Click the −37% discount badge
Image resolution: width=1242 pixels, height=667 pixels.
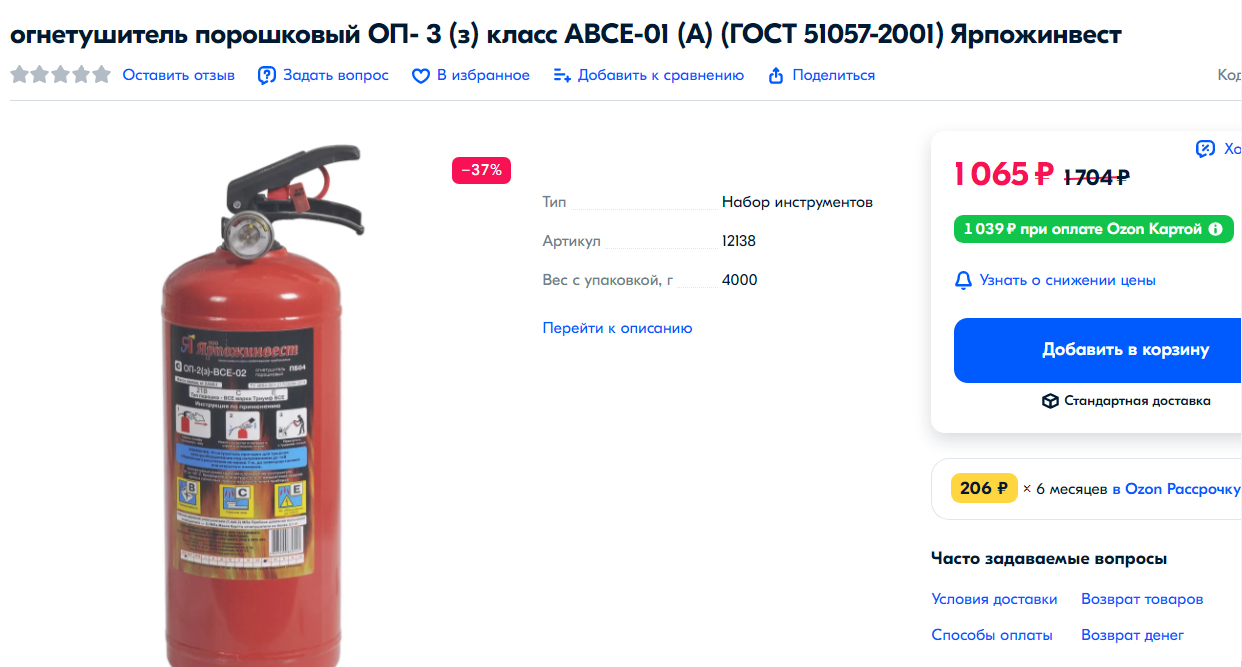481,170
